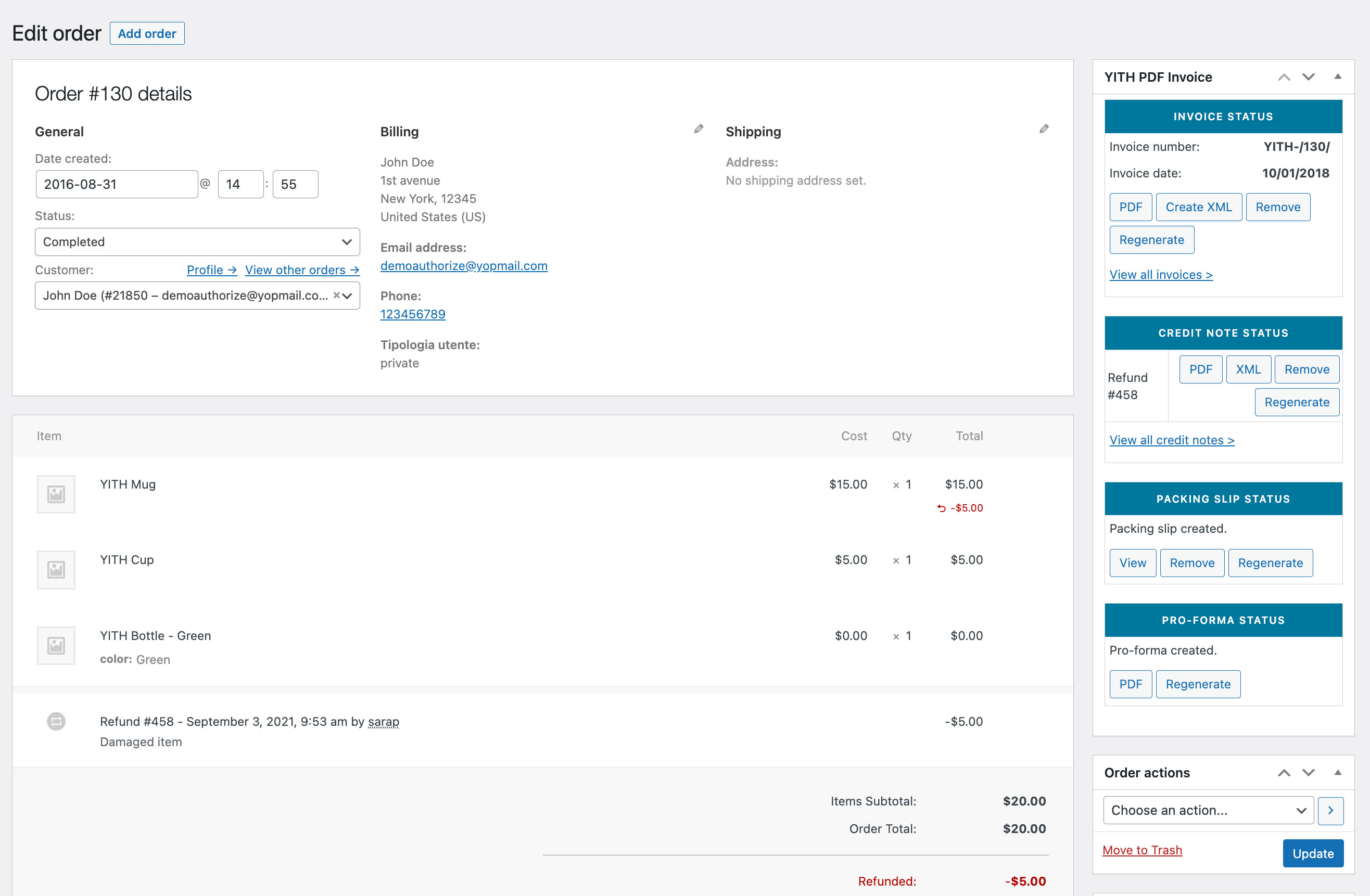Collapse the YITH PDF Invoice panel

[1338, 77]
